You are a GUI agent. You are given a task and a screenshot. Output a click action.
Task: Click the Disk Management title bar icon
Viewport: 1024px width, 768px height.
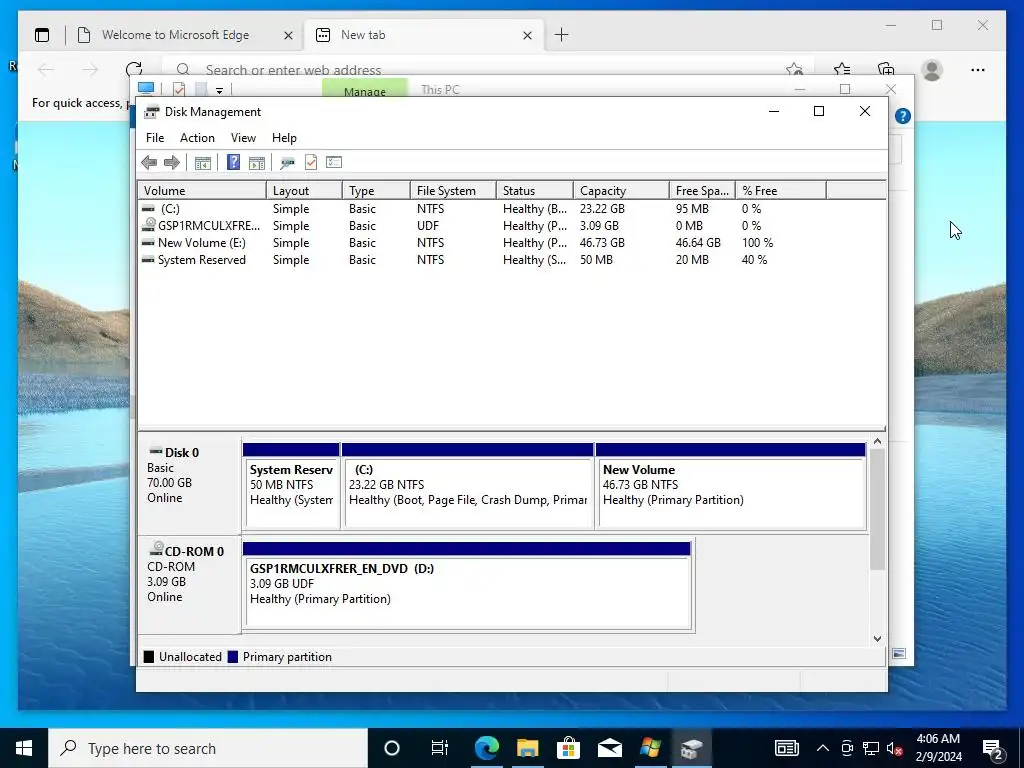pos(152,112)
